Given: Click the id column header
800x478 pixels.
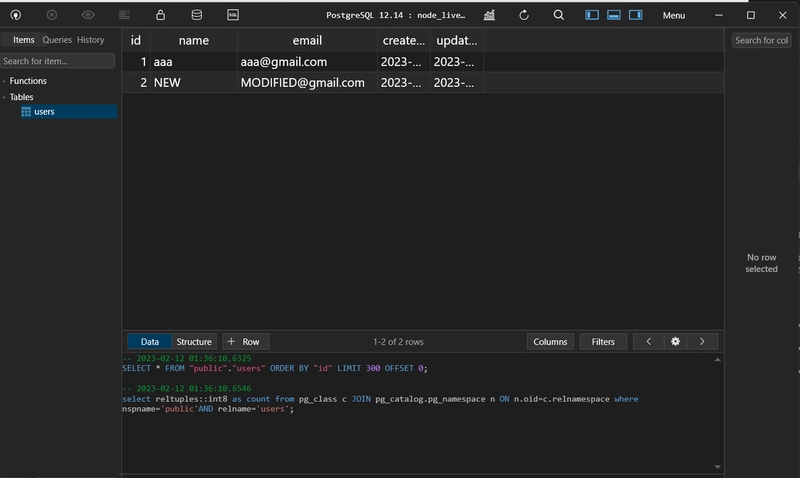Looking at the screenshot, I should click(x=136, y=40).
